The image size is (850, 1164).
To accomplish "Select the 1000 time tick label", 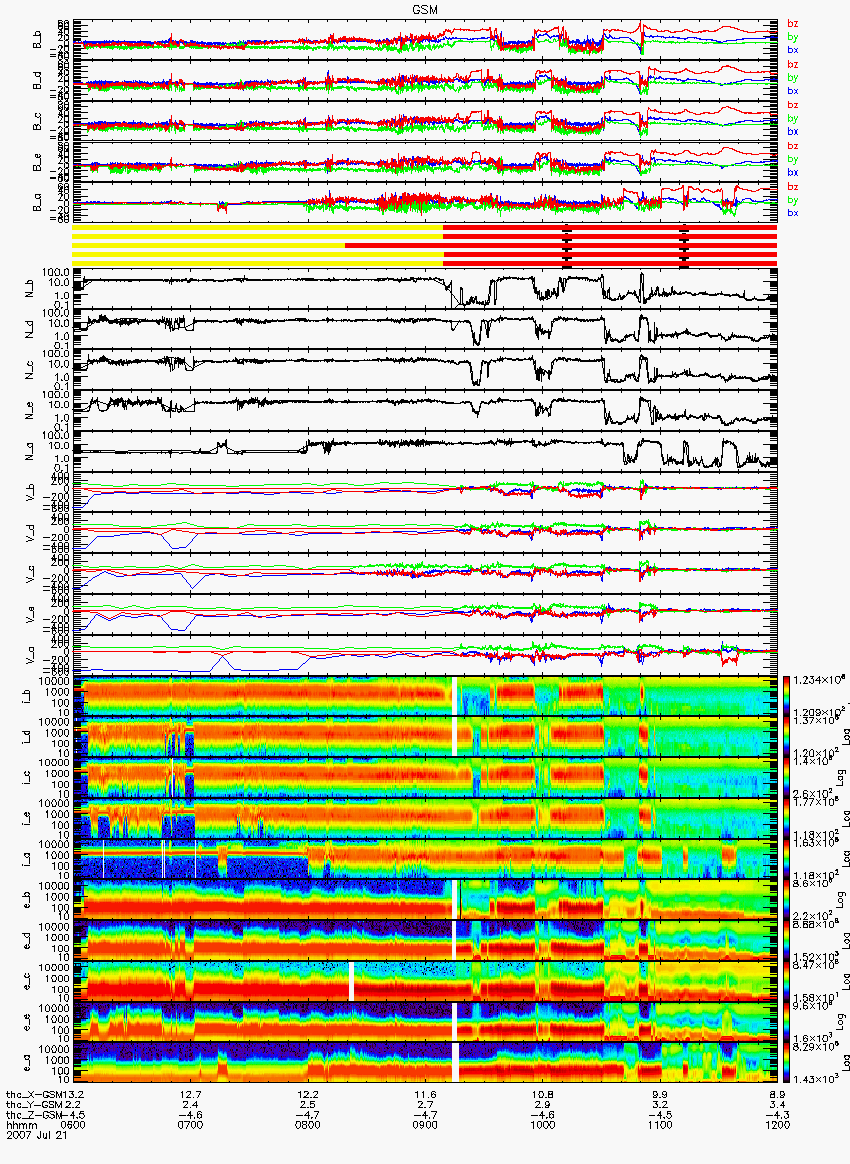I will [543, 1125].
